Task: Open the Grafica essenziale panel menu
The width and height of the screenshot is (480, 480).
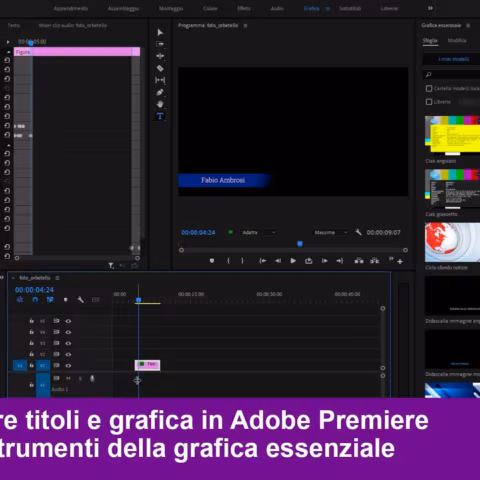Action: tap(468, 26)
